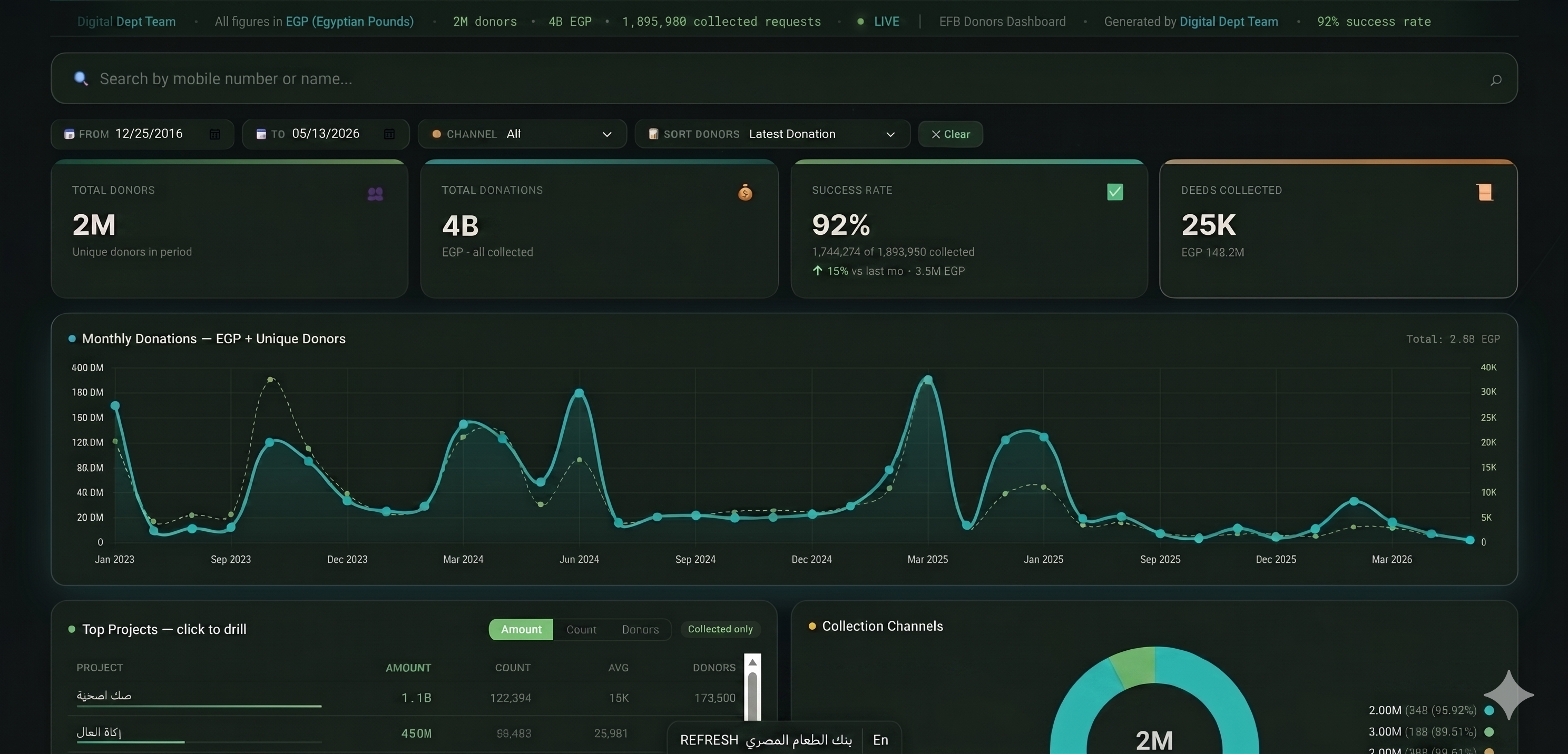
Task: Click the Total Donors people icon
Action: click(376, 193)
